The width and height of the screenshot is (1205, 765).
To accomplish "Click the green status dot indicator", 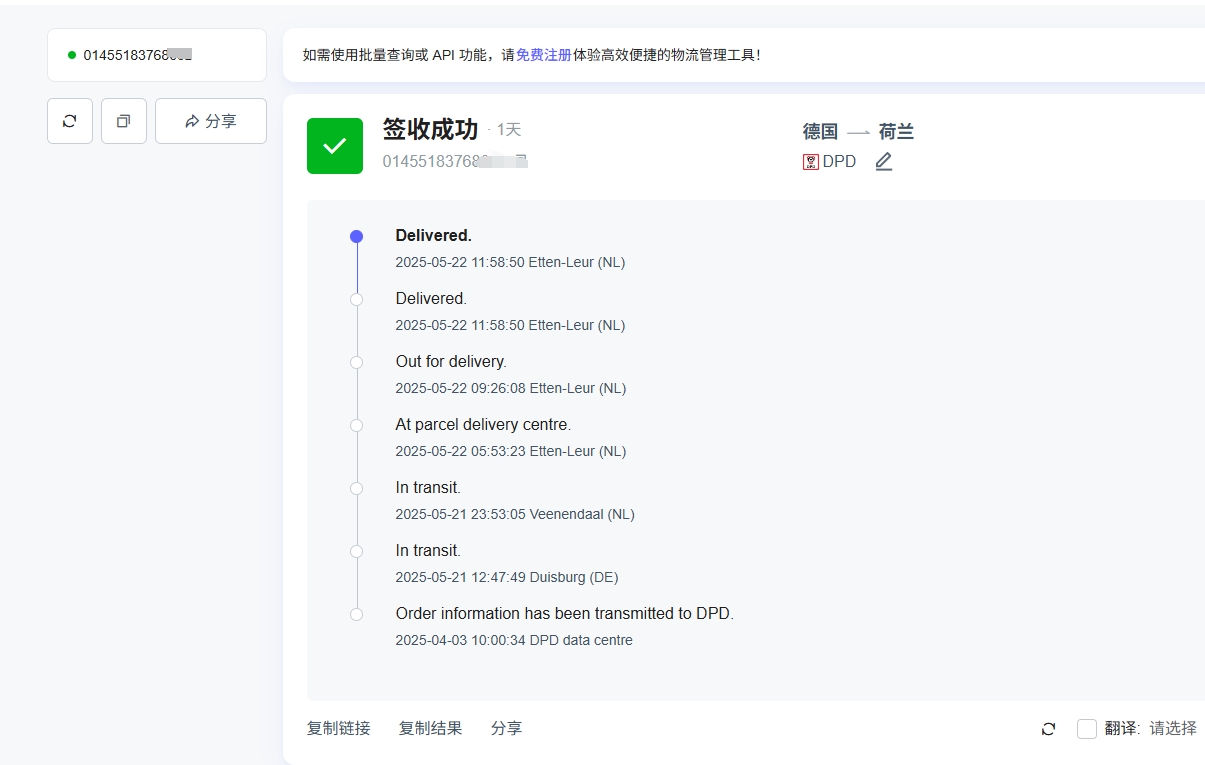I will [70, 55].
